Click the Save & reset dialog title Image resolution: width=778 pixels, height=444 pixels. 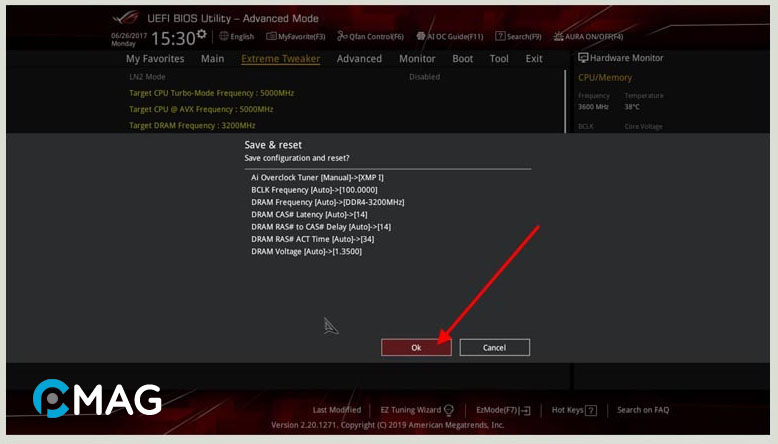[273, 145]
